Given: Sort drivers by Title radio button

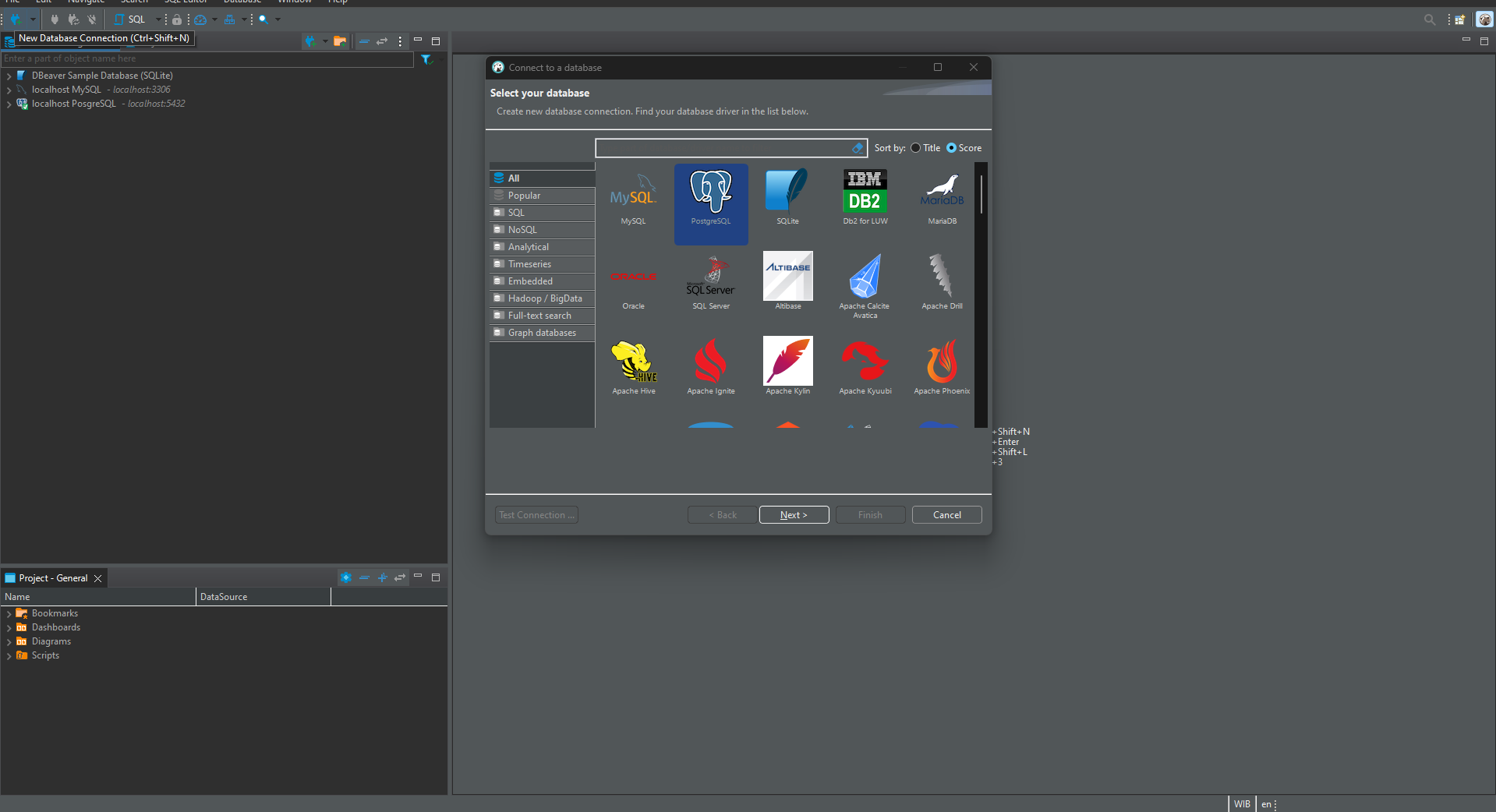Looking at the screenshot, I should [x=916, y=148].
